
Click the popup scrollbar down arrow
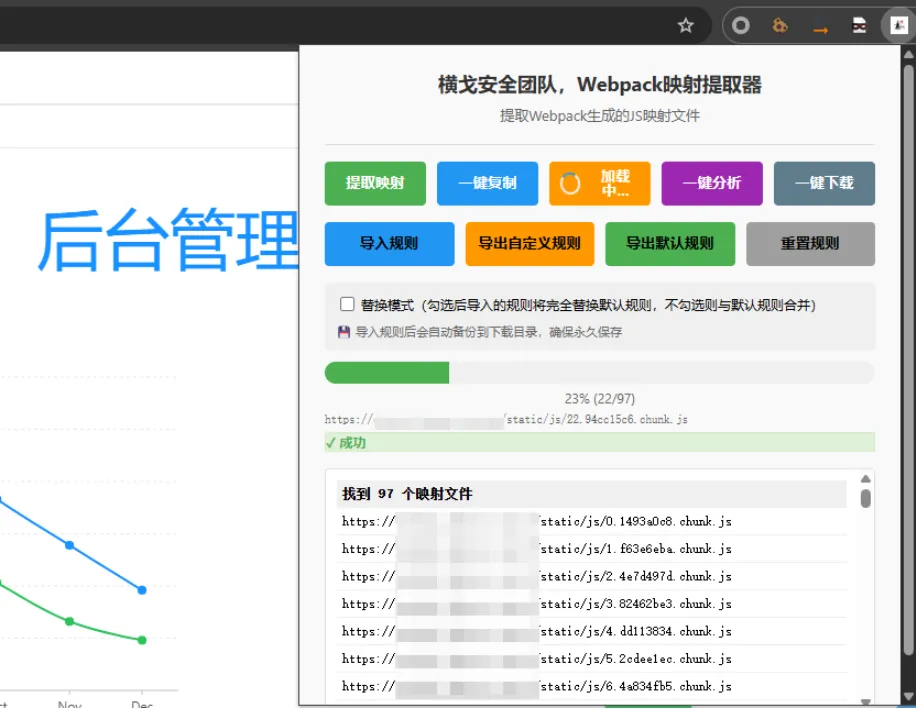(x=908, y=697)
